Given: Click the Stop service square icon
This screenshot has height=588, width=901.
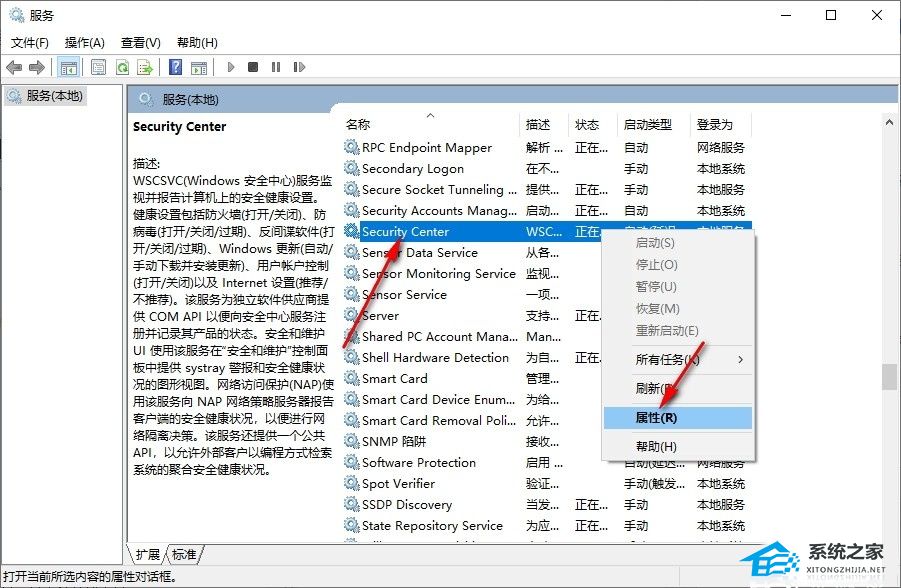Looking at the screenshot, I should (253, 67).
